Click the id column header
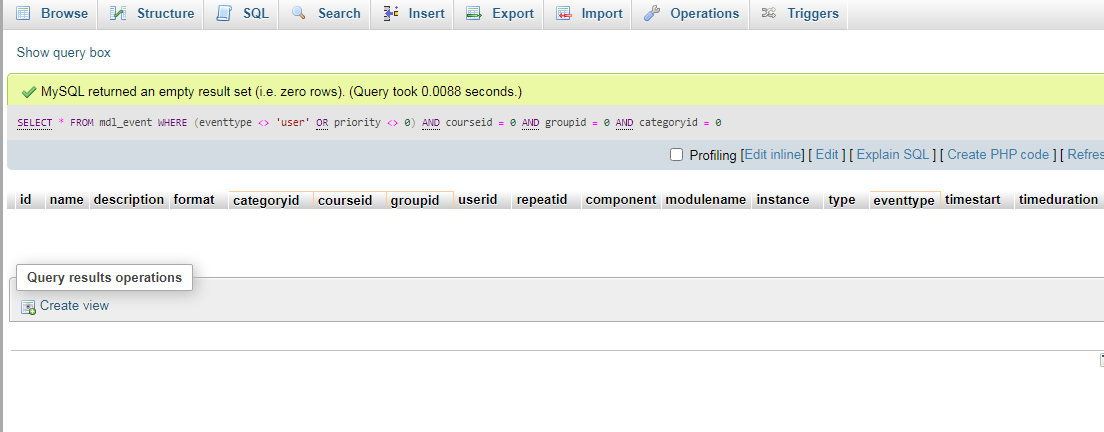 tap(26, 200)
